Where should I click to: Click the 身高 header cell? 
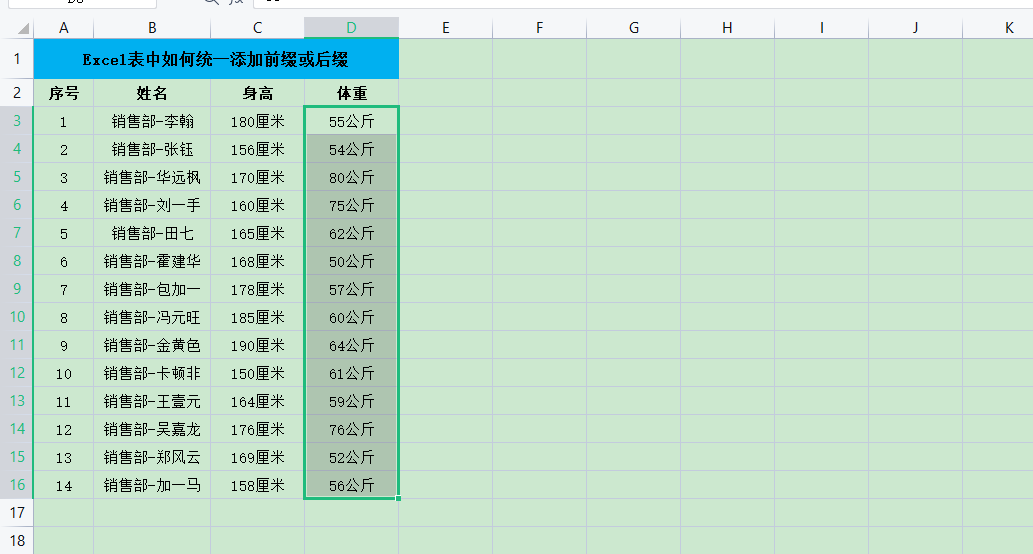[x=258, y=93]
